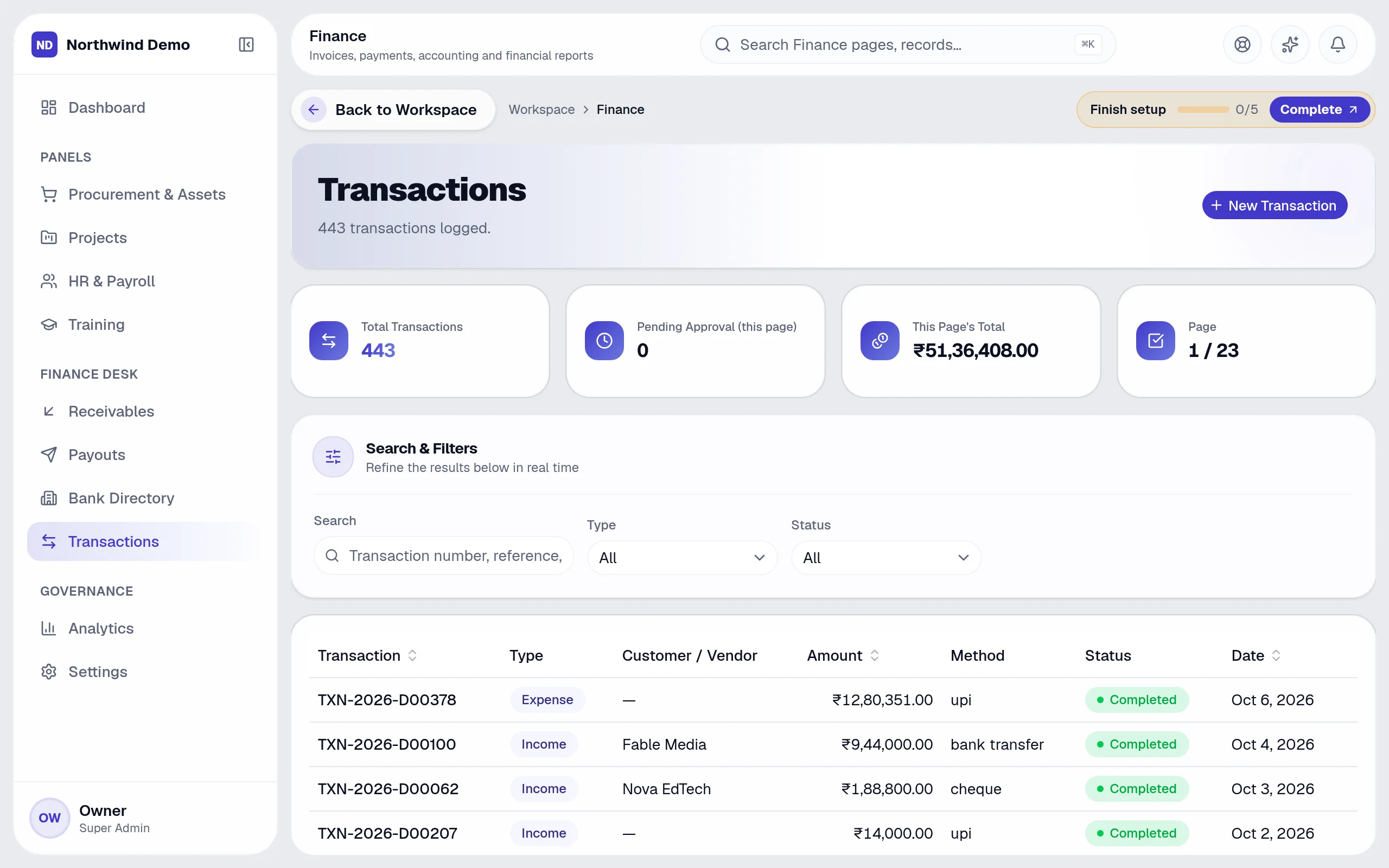
Task: Click Nova EdTech customer cell
Action: pos(666,789)
